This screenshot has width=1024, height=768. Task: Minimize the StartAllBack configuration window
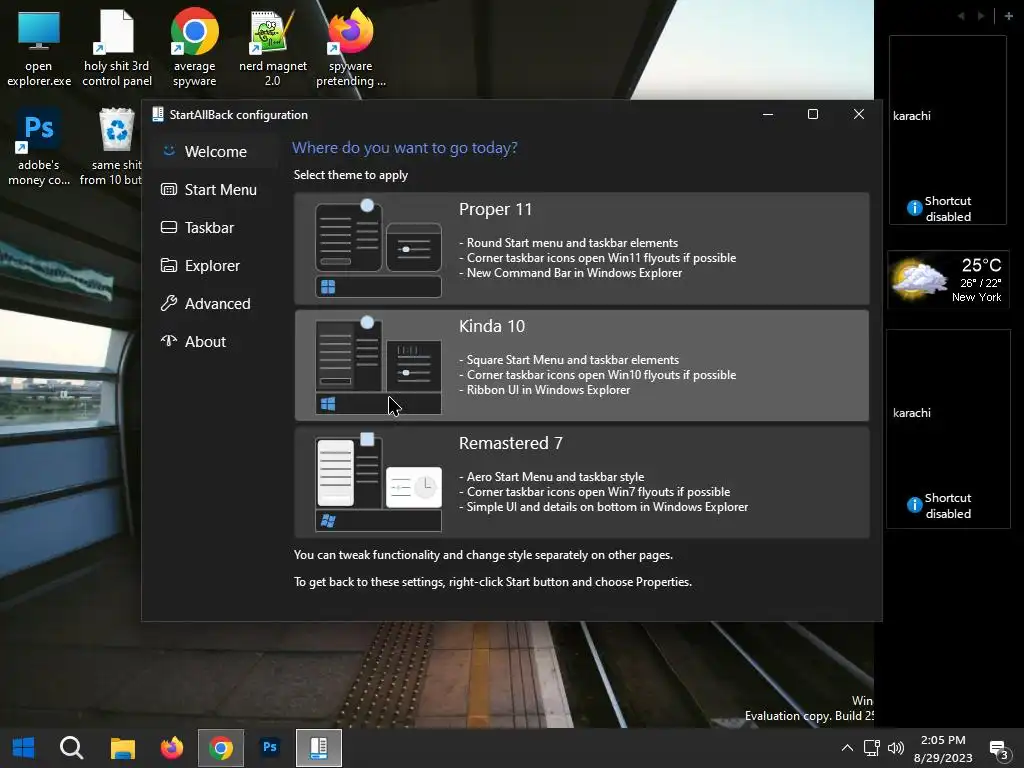pyautogui.click(x=768, y=114)
